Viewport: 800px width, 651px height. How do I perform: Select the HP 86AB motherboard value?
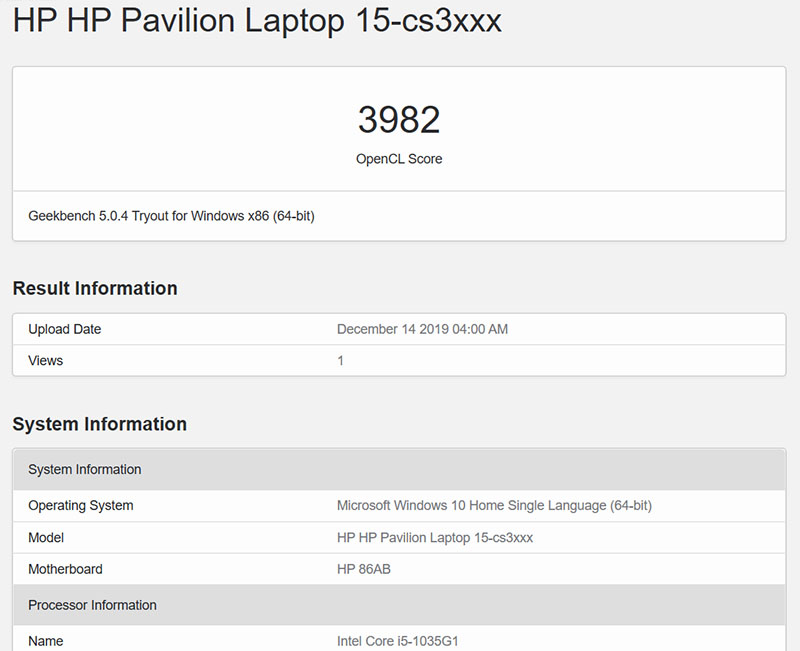(364, 569)
